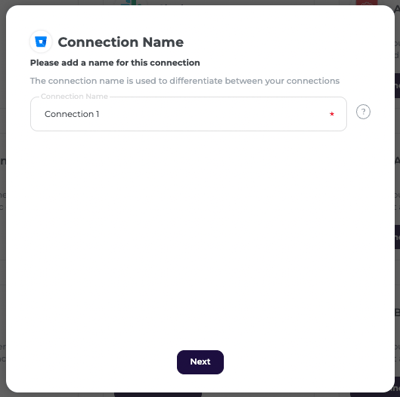Click 'Please add a name for this connection'
This screenshot has width=400, height=397.
(x=115, y=63)
